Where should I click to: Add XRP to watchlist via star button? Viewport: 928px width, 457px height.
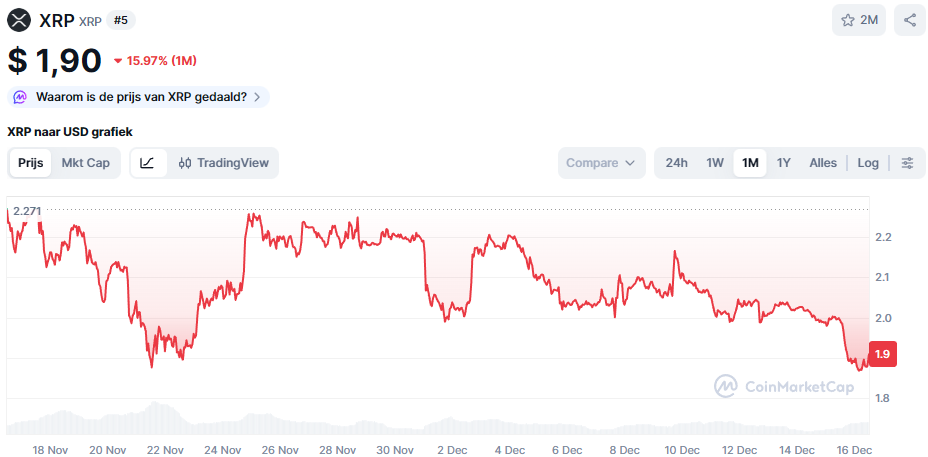pyautogui.click(x=858, y=20)
